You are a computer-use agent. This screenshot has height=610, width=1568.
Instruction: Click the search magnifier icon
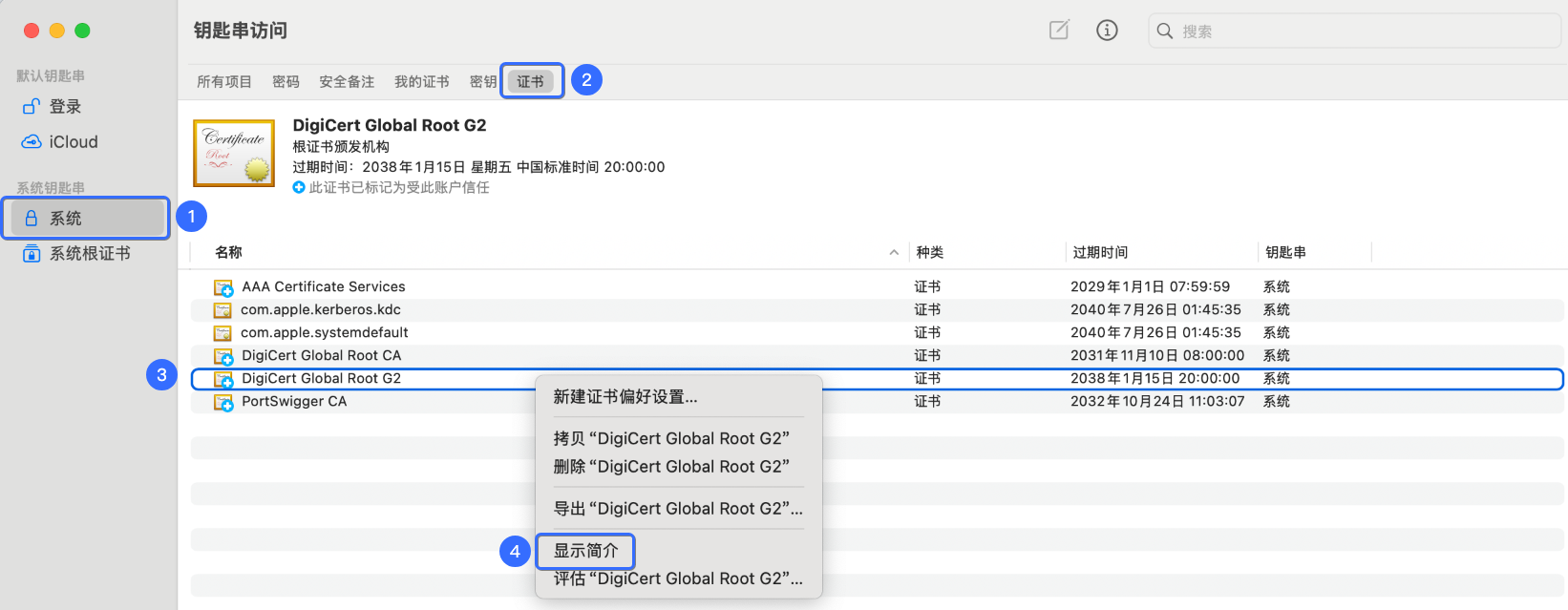click(1165, 32)
